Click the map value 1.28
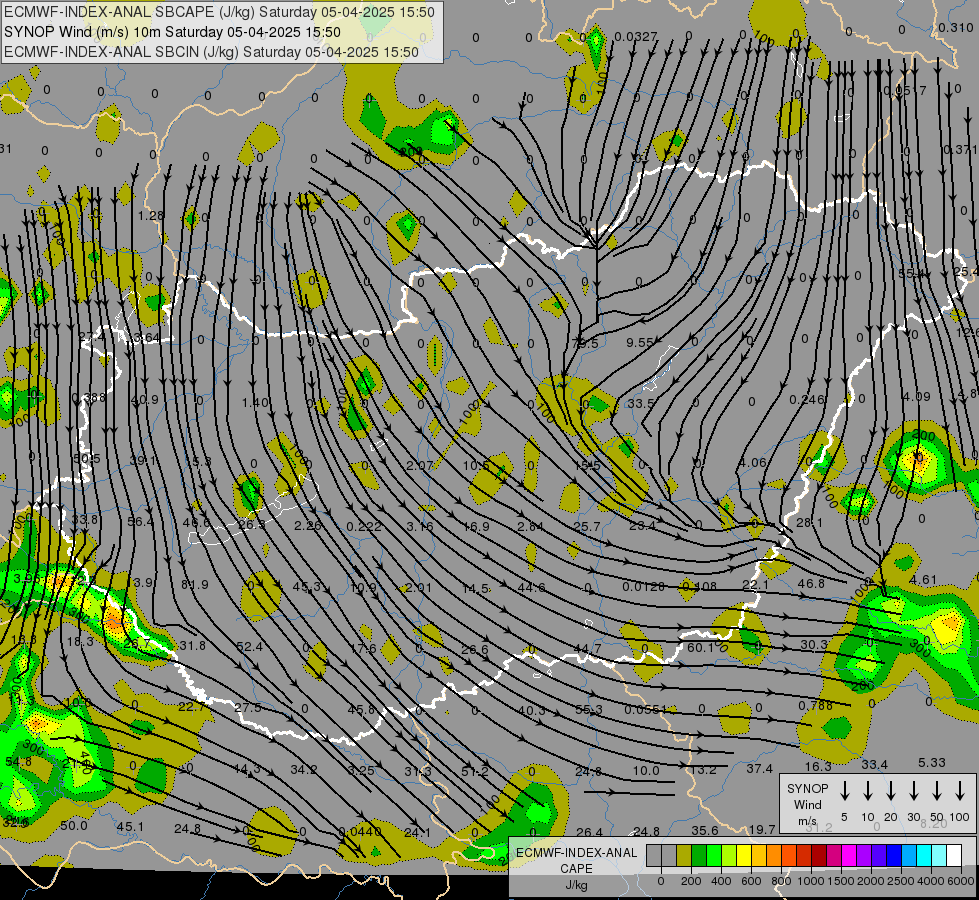Screen dimensions: 979x900 [151, 215]
